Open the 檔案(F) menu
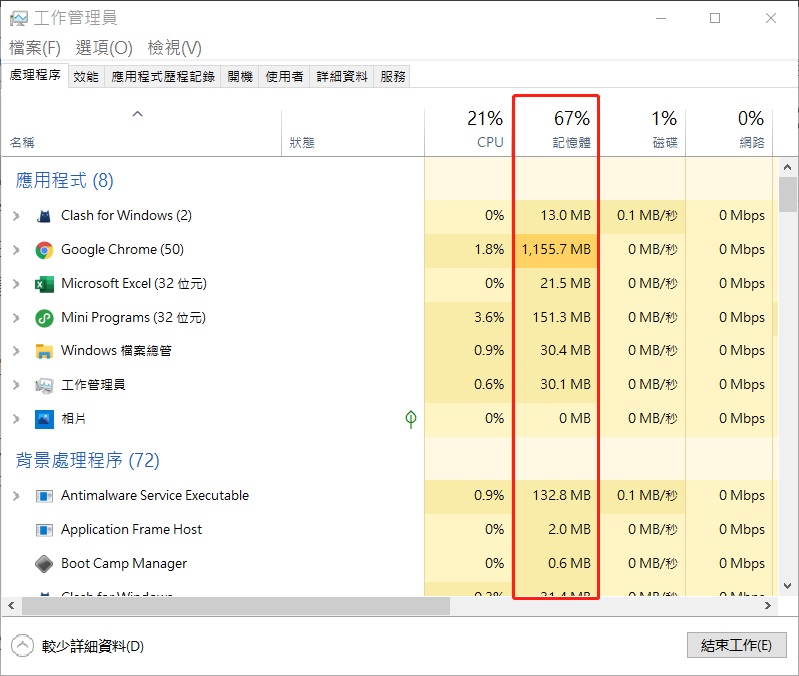 point(35,48)
